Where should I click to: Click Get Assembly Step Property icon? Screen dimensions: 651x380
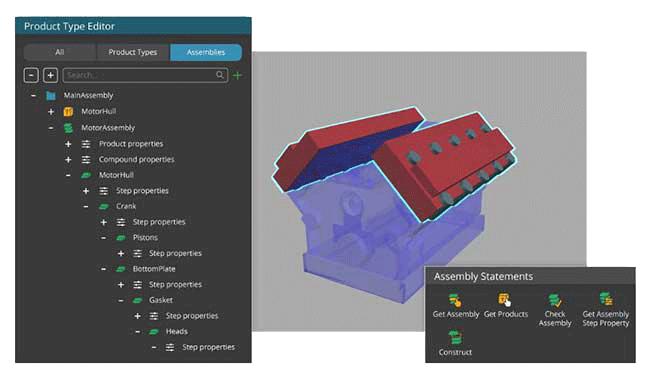(x=606, y=299)
